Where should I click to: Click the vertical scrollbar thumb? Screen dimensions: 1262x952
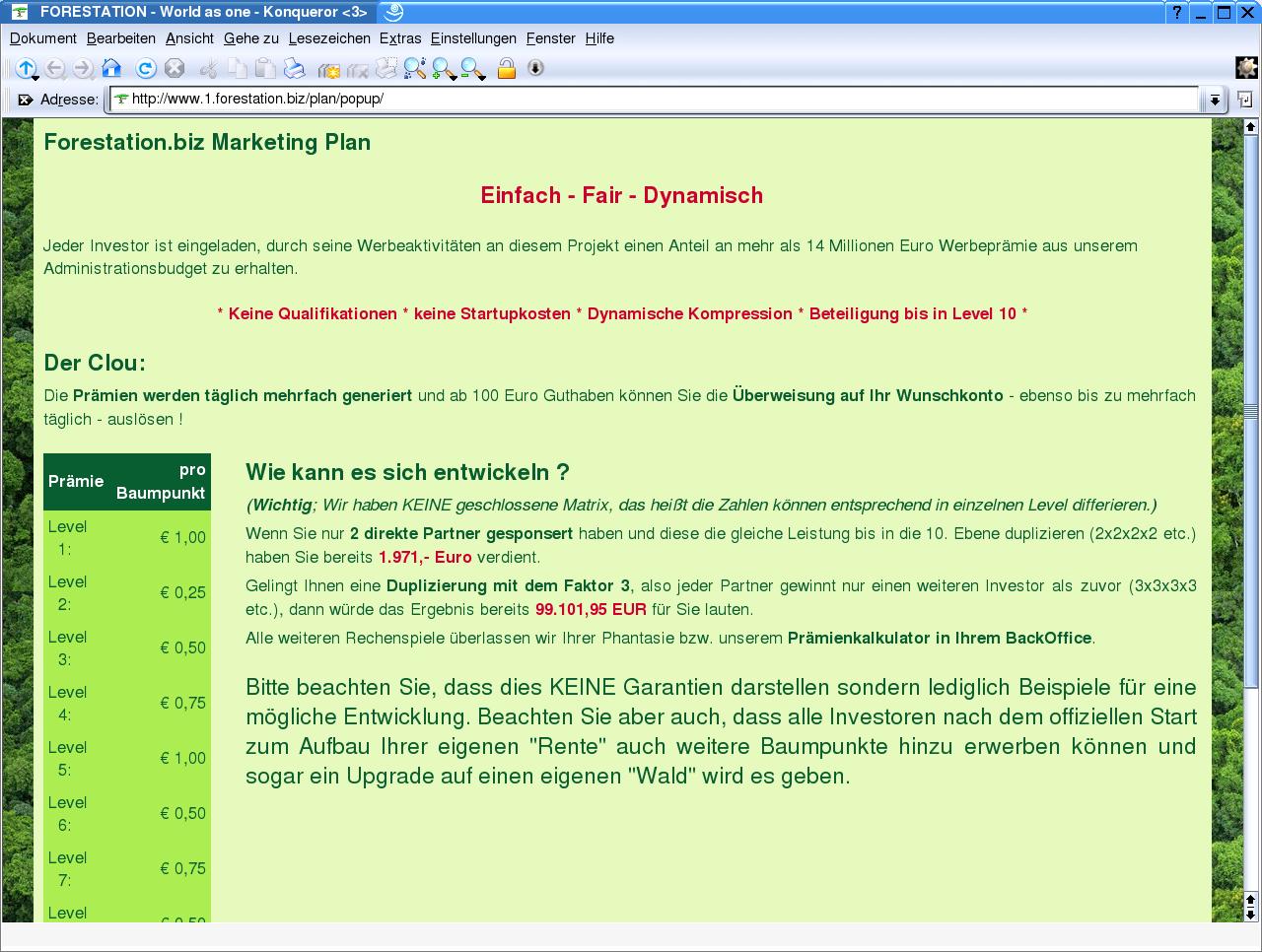coord(1251,410)
